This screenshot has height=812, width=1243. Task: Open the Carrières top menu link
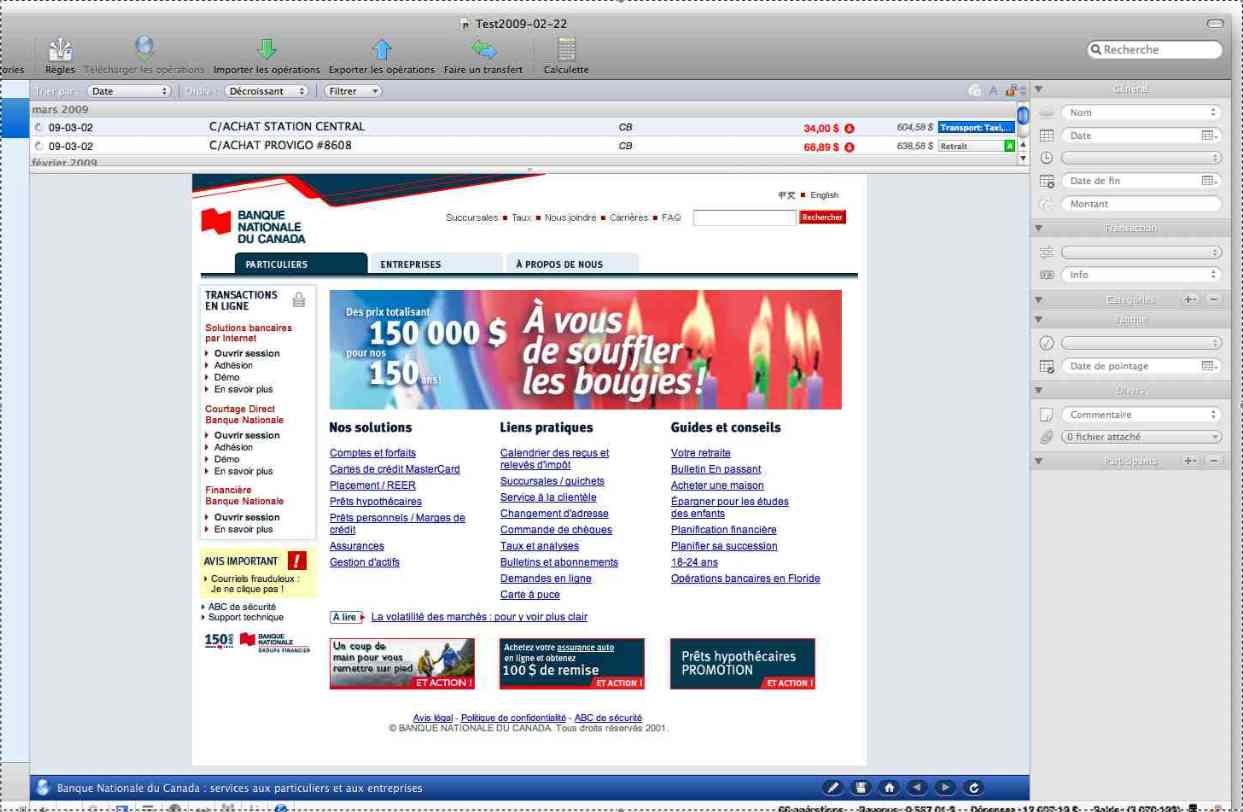click(x=629, y=218)
